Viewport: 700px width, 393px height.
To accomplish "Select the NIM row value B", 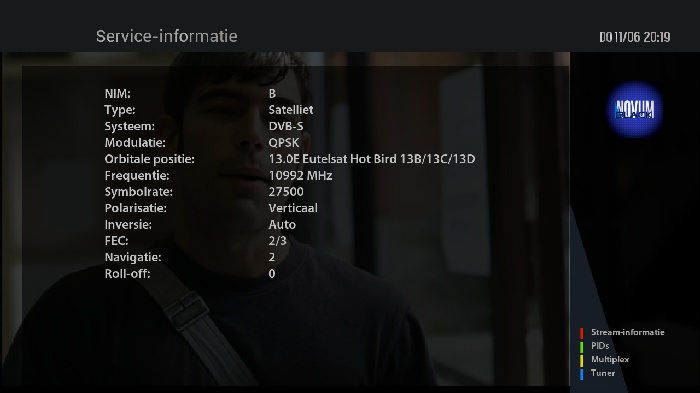I will (x=272, y=93).
